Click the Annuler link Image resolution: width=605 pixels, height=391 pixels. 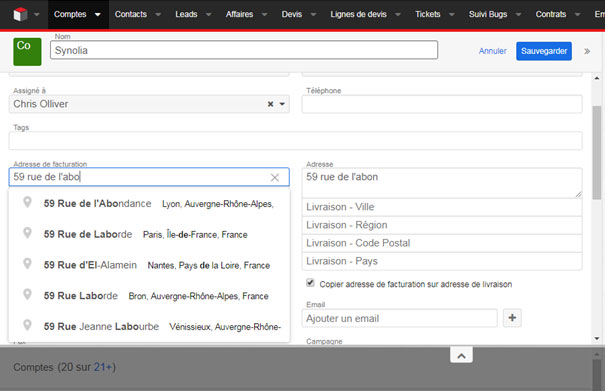tap(492, 51)
